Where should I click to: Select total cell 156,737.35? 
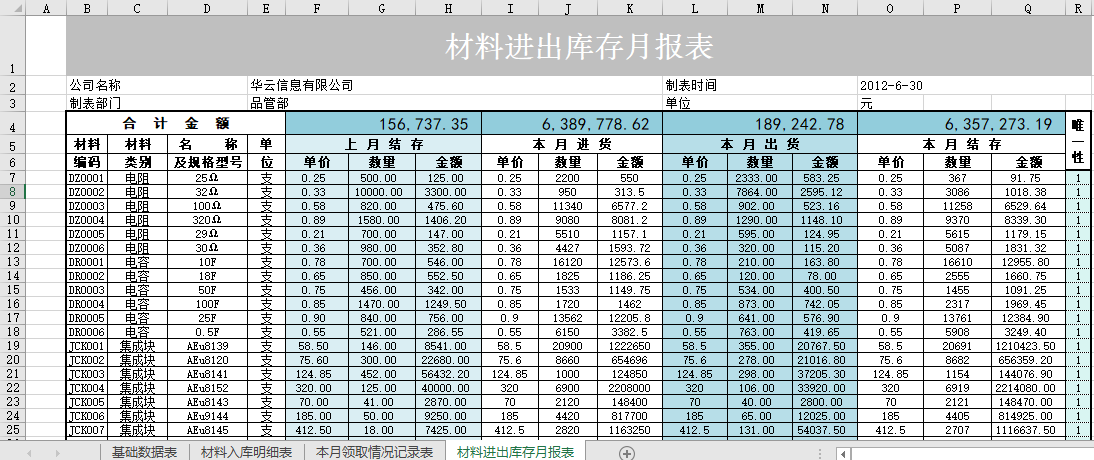[383, 124]
